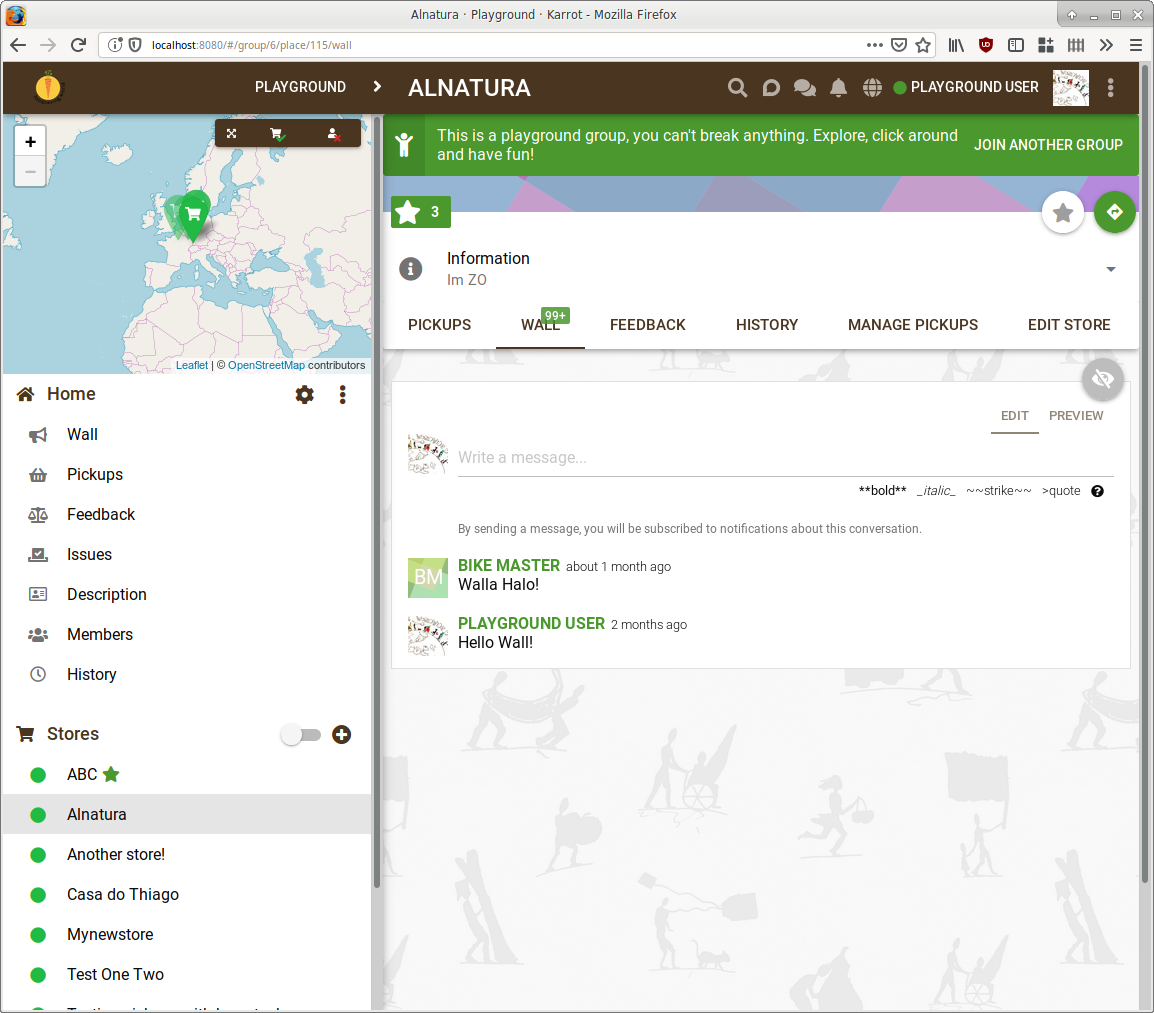Click the Playground User avatar in the header
This screenshot has width=1154, height=1013.
(1070, 88)
